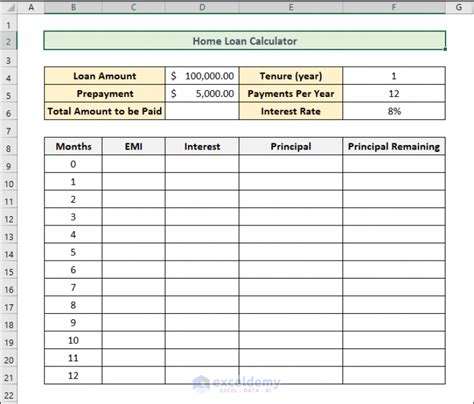This screenshot has width=474, height=404.
Task: Click the empty Interest cell for month 9
Action: [x=202, y=323]
